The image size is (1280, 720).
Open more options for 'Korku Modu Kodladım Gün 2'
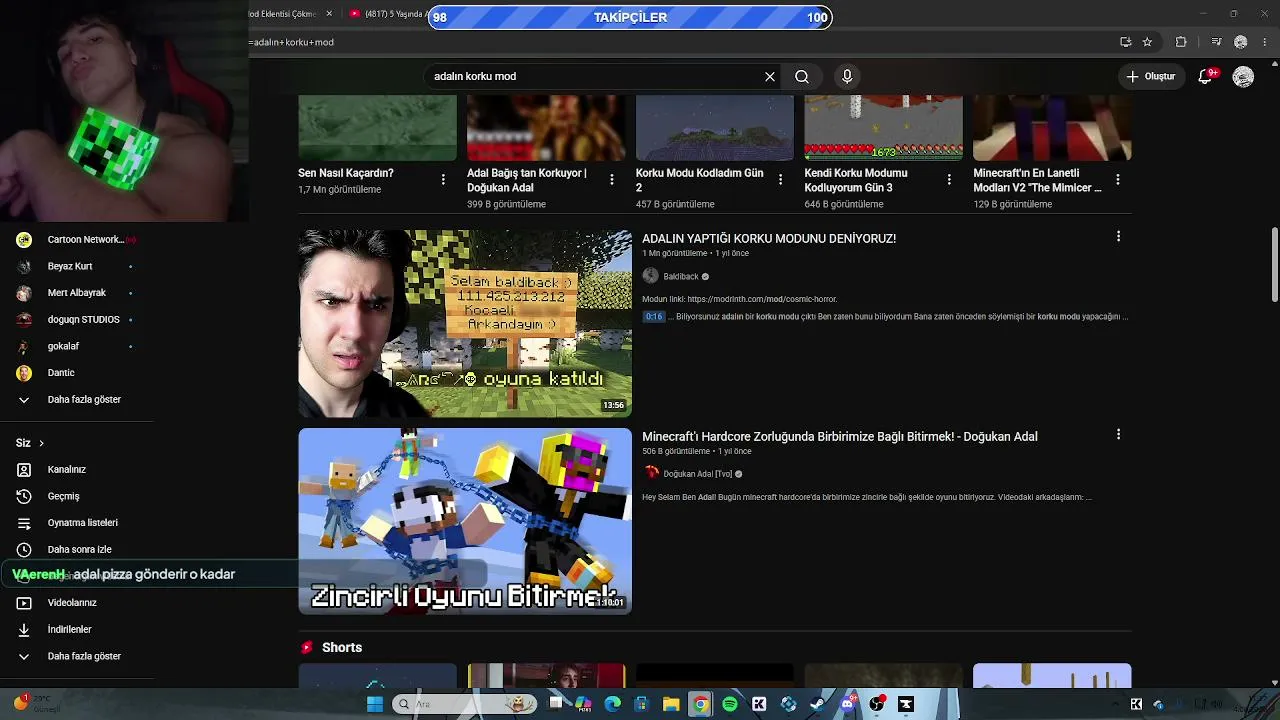(781, 179)
